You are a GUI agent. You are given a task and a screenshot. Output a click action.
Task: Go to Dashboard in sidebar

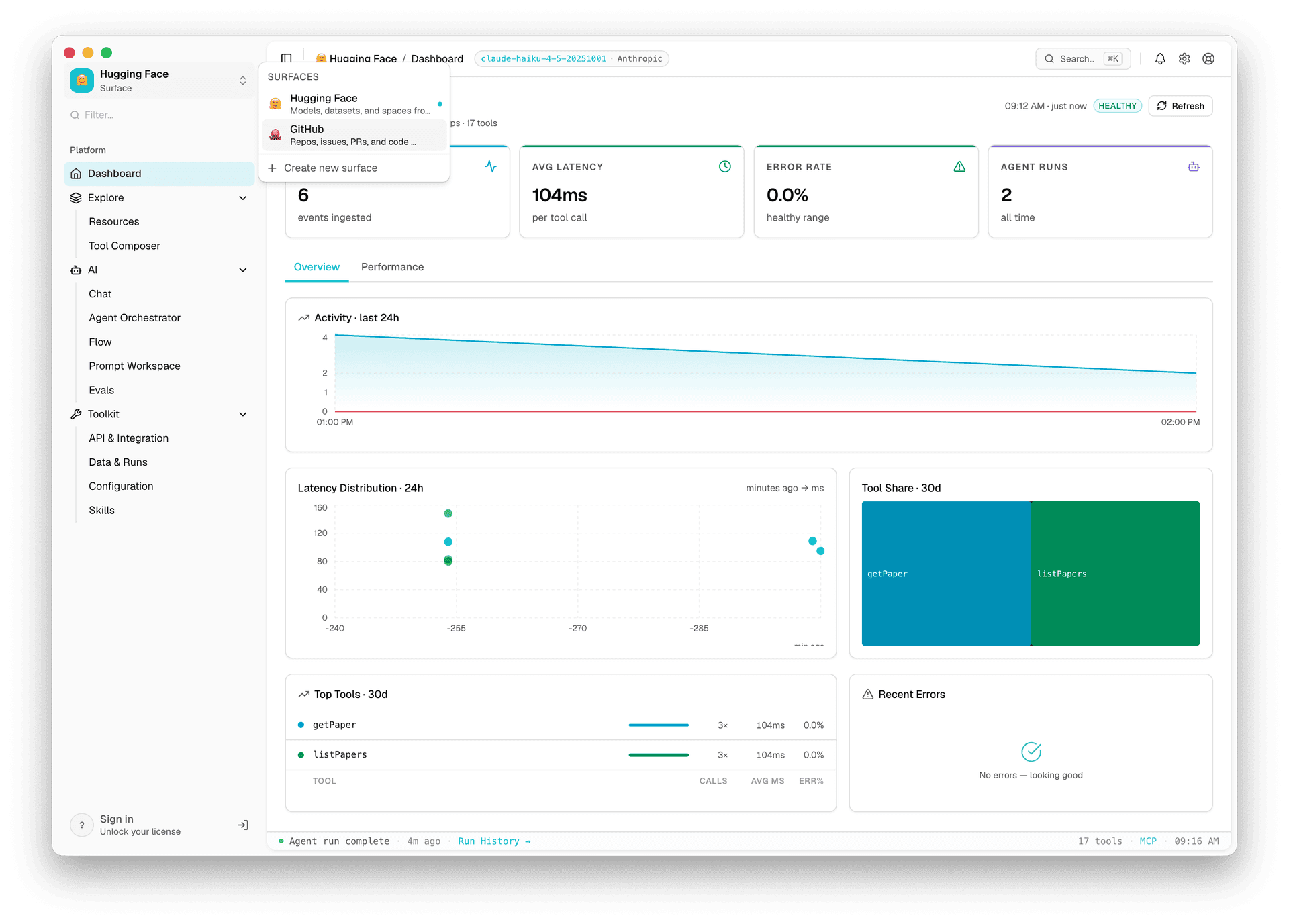(160, 174)
